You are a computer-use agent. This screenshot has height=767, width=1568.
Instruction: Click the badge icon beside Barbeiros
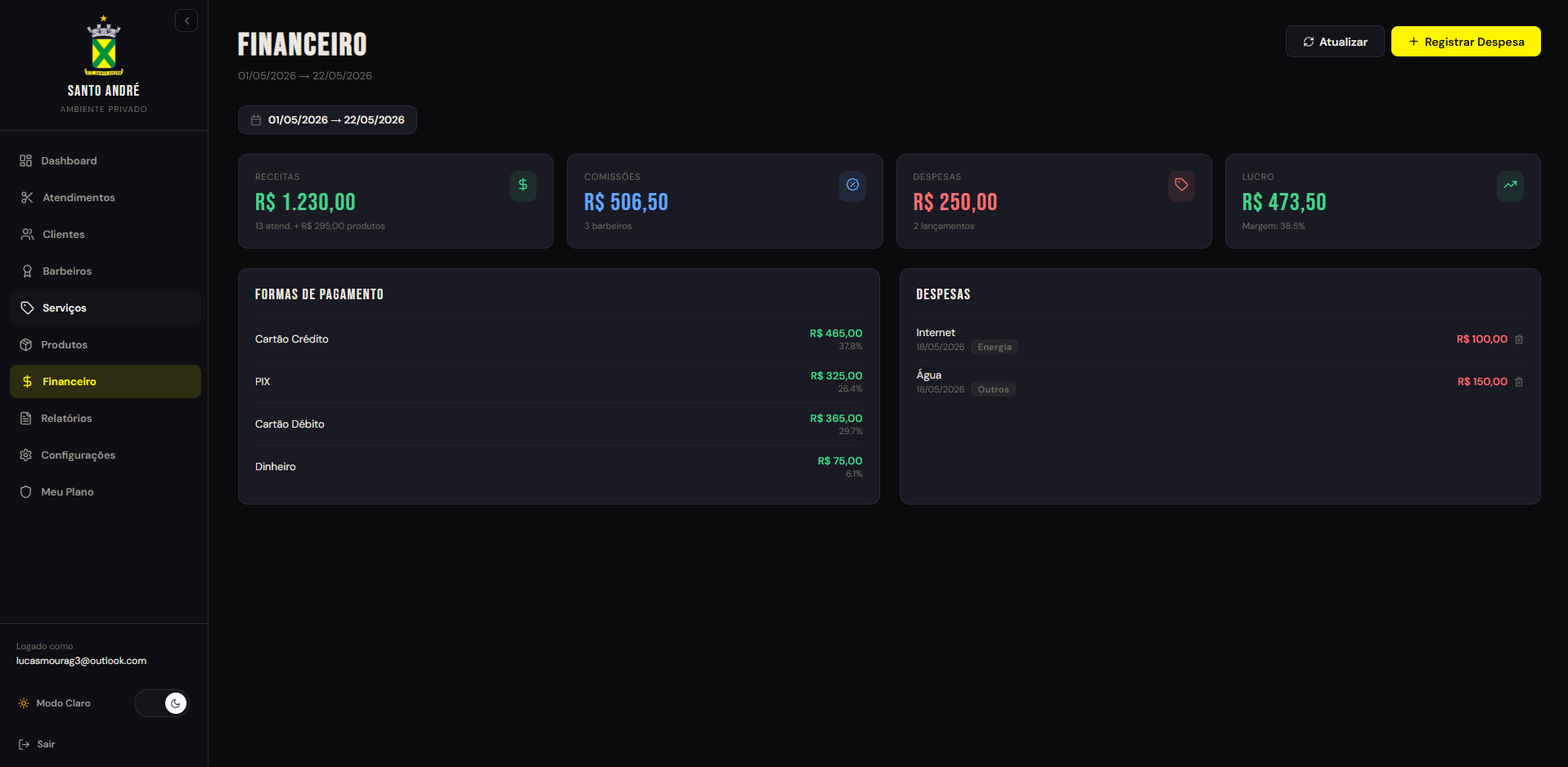tap(27, 271)
